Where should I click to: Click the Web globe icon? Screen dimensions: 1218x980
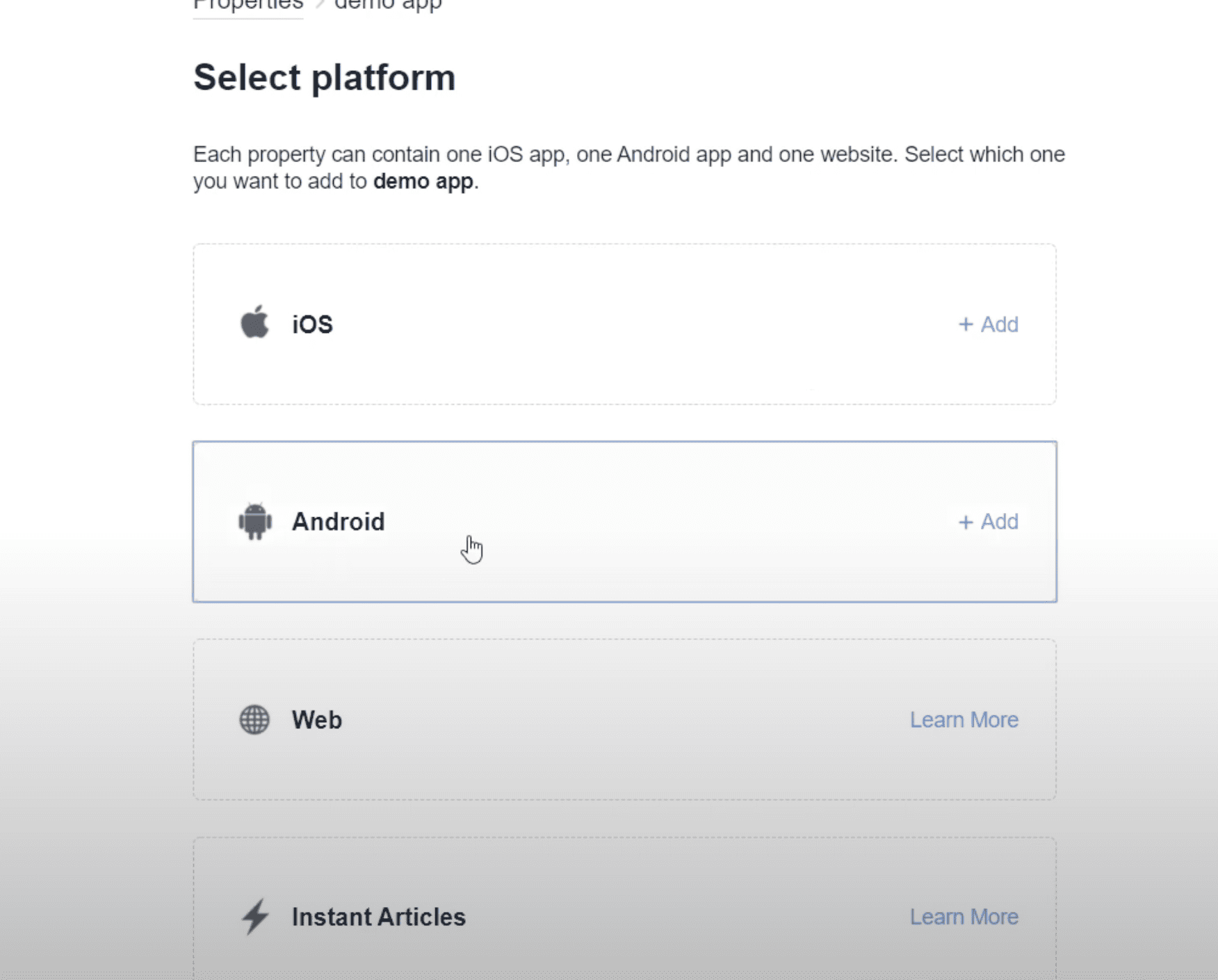[x=254, y=719]
